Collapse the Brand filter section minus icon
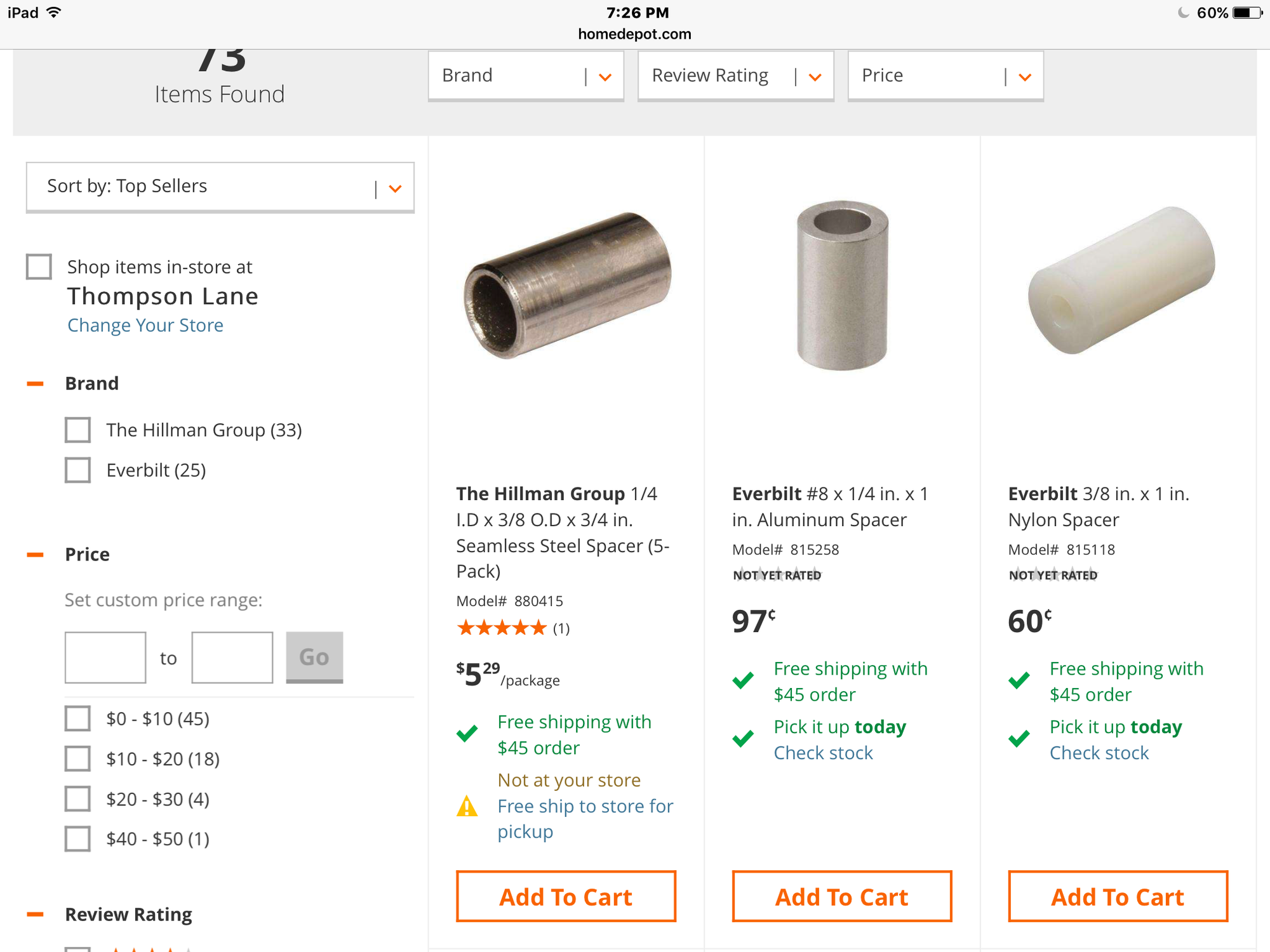Screen dimensions: 1270x952 pos(36,384)
